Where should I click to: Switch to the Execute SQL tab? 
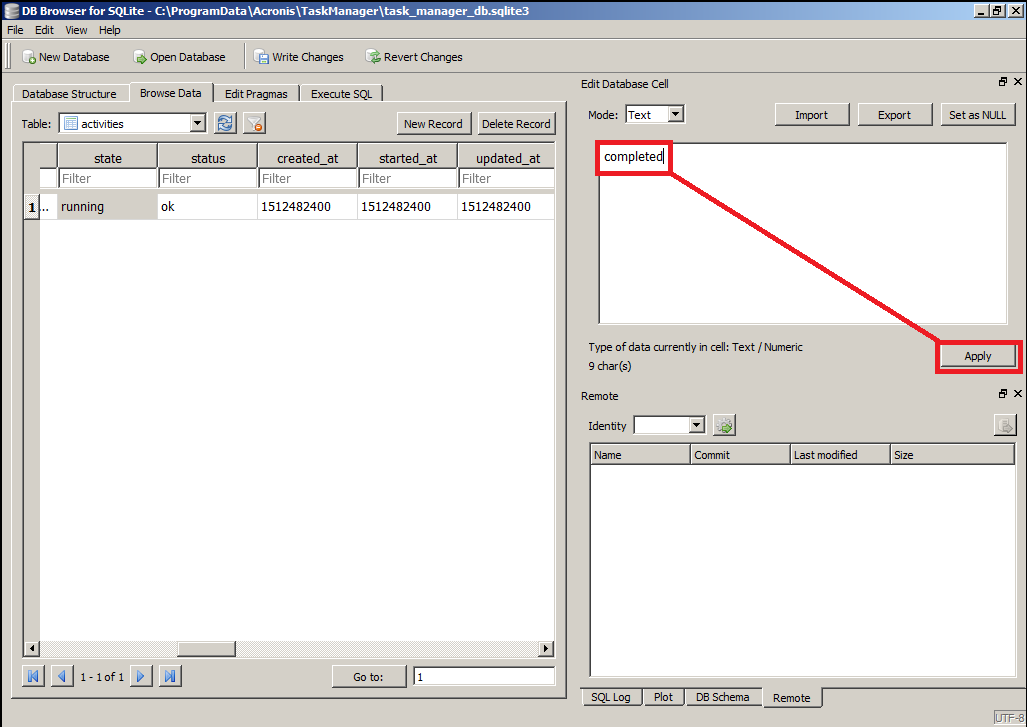(x=341, y=94)
